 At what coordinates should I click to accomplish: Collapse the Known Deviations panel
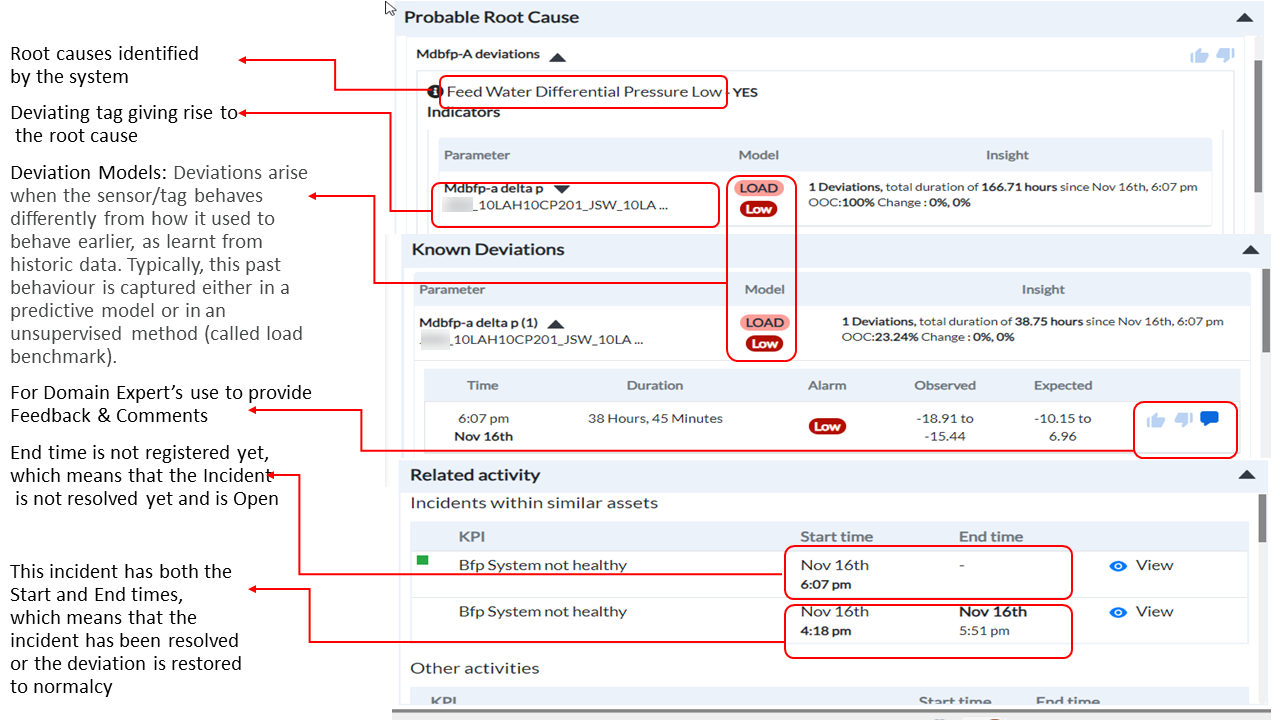[1249, 250]
